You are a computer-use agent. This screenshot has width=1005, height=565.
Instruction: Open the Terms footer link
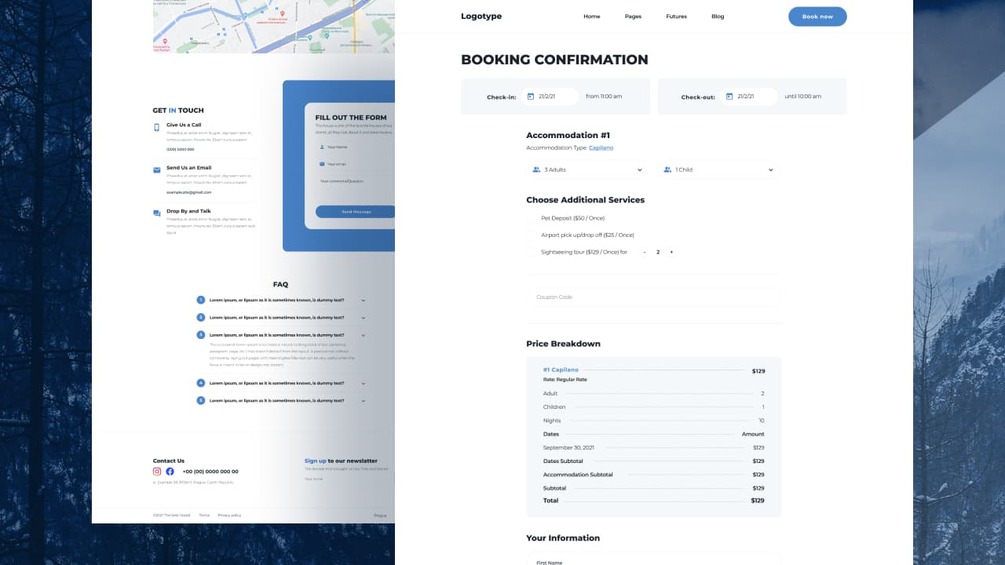204,515
